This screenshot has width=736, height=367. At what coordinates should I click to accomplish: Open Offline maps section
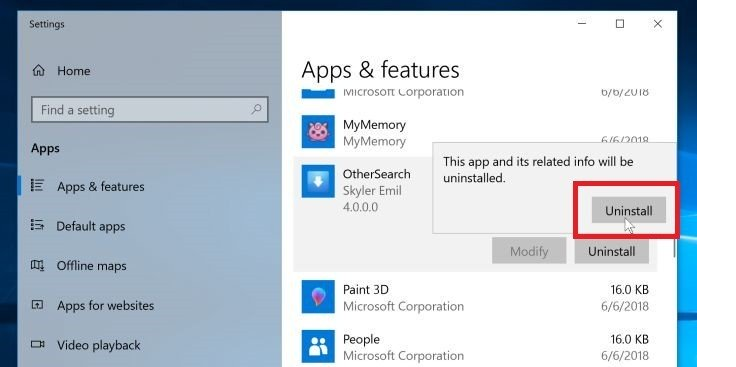(92, 266)
